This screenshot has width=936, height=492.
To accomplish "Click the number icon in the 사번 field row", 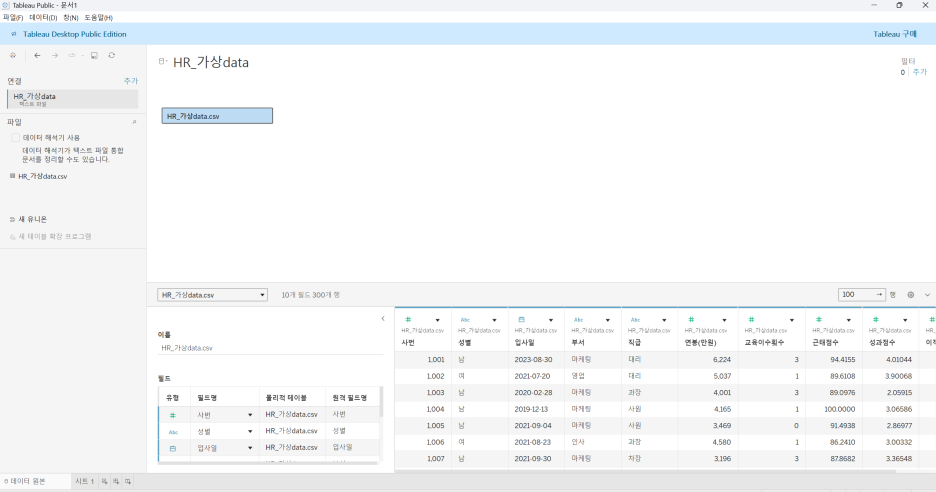I will [x=173, y=415].
